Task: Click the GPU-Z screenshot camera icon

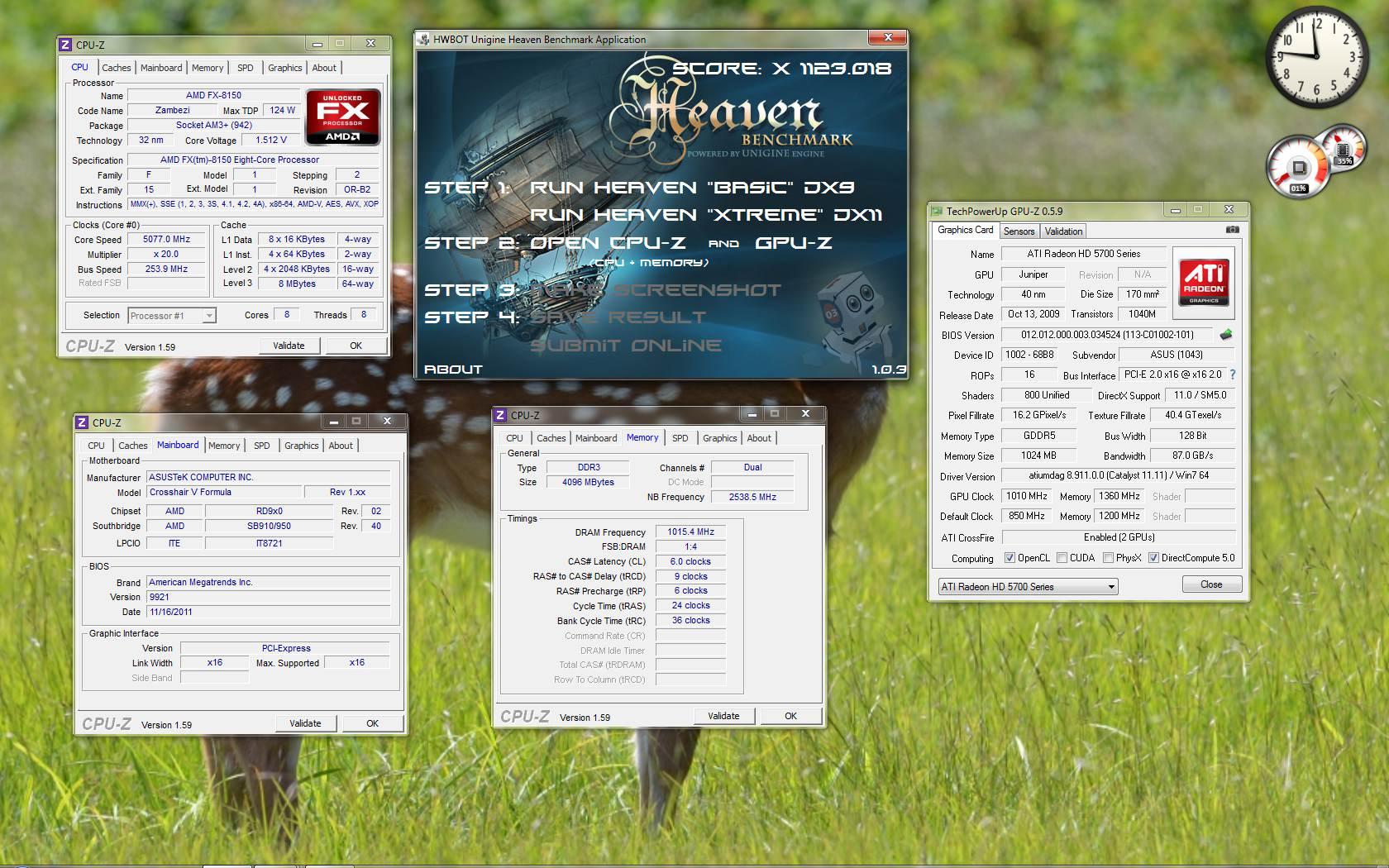Action: [1232, 230]
